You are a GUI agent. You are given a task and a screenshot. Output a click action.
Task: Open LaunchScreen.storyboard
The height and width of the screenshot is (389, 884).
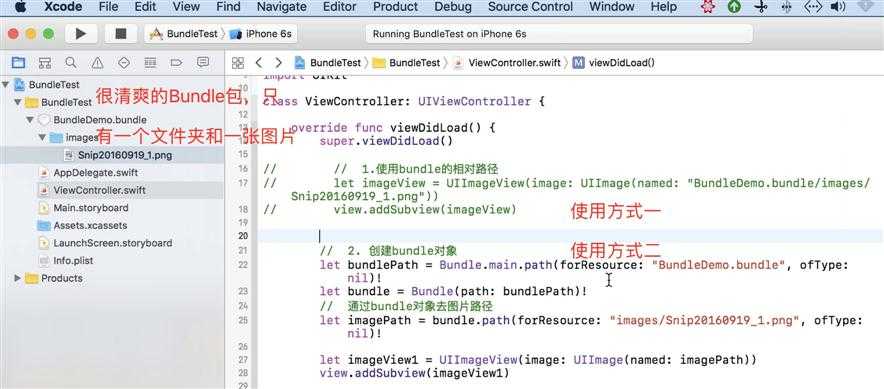[112, 243]
